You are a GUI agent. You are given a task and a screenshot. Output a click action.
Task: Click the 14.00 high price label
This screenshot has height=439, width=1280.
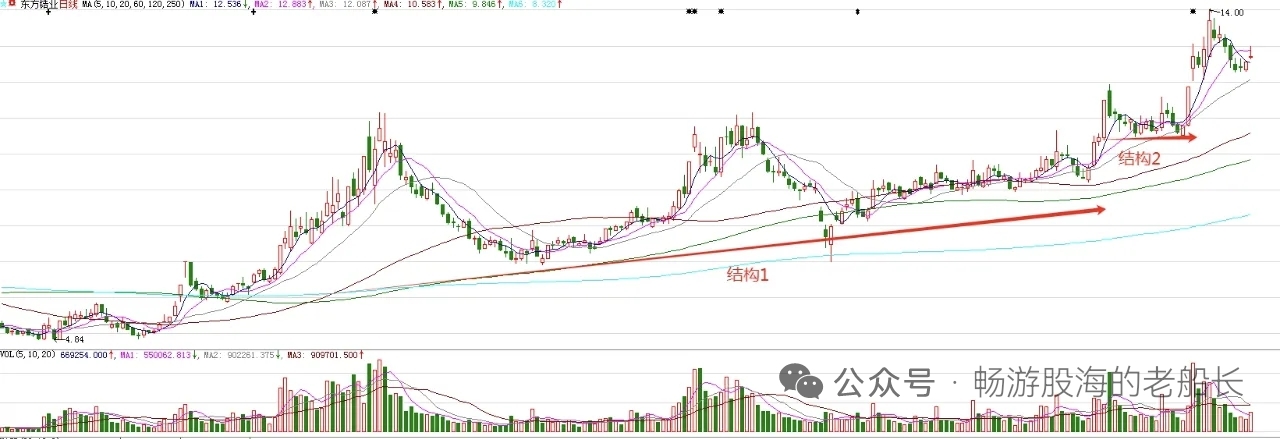pyautogui.click(x=1232, y=13)
